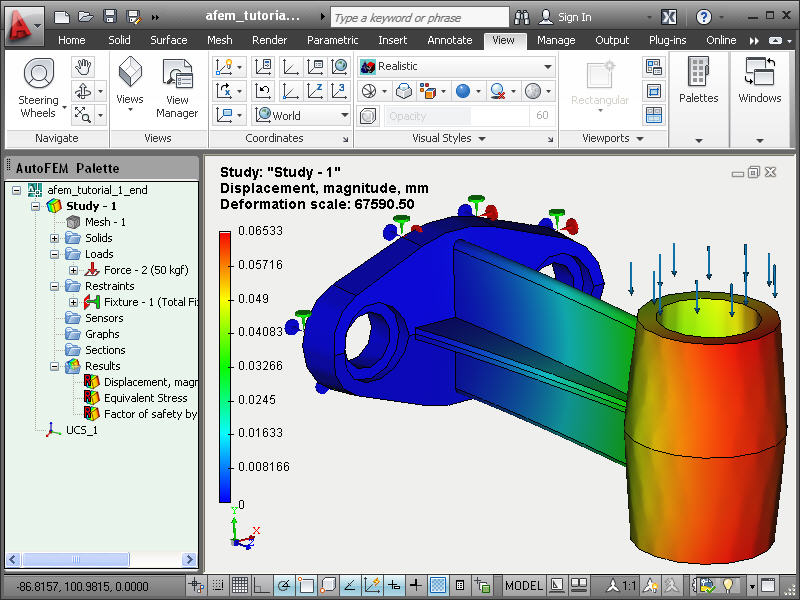The width and height of the screenshot is (800, 600).
Task: Open the Steering Wheels tool
Action: tap(39, 88)
